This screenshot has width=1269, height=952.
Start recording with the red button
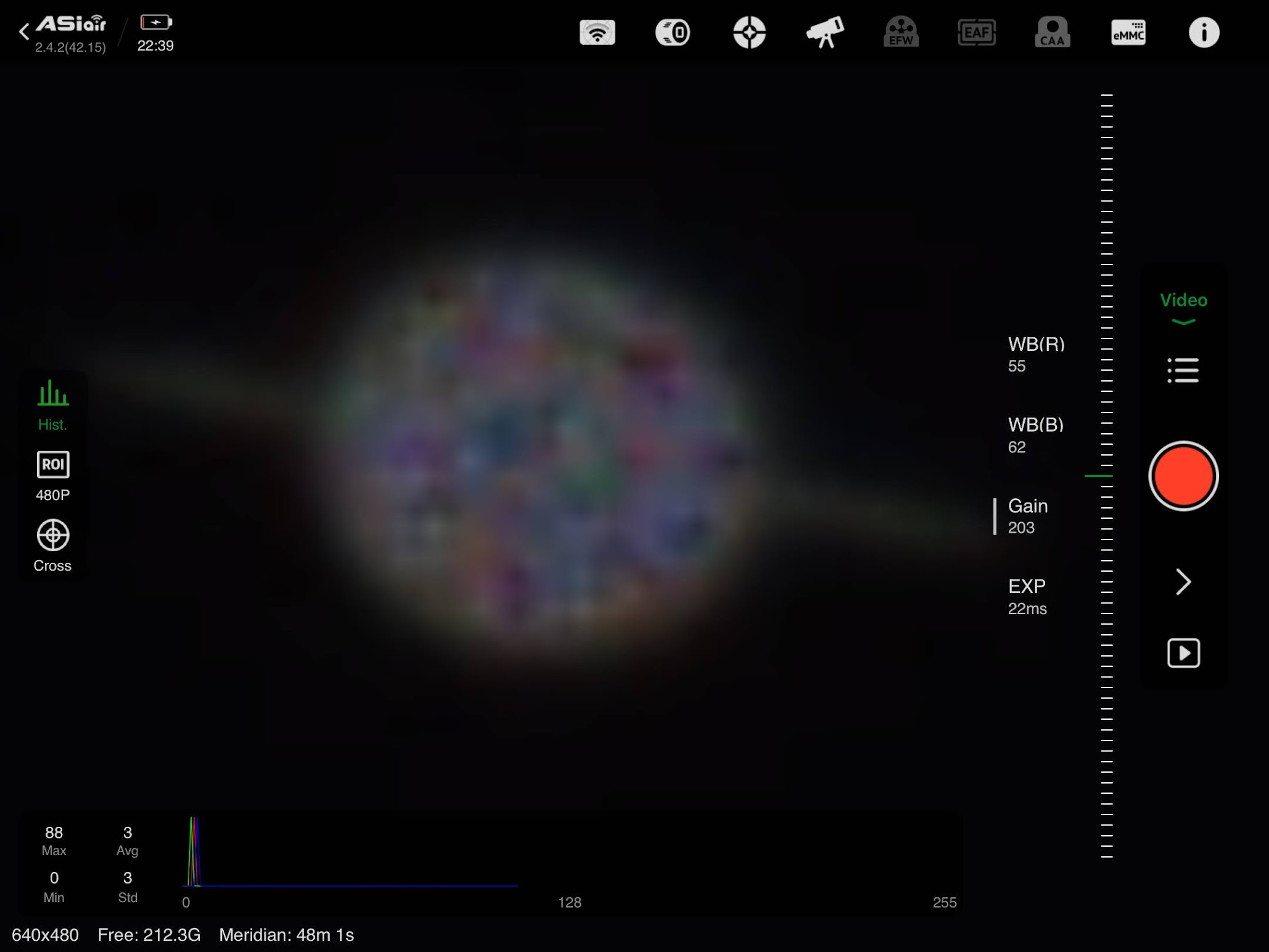pos(1183,475)
